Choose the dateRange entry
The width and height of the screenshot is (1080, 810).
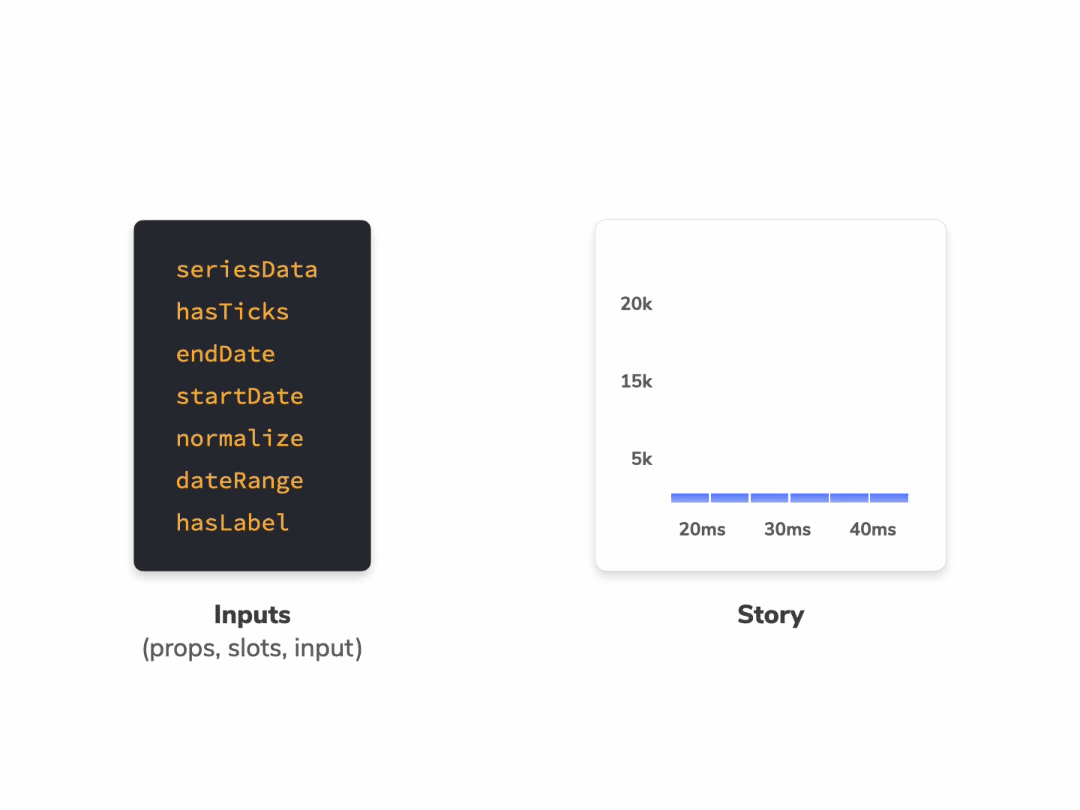(239, 481)
